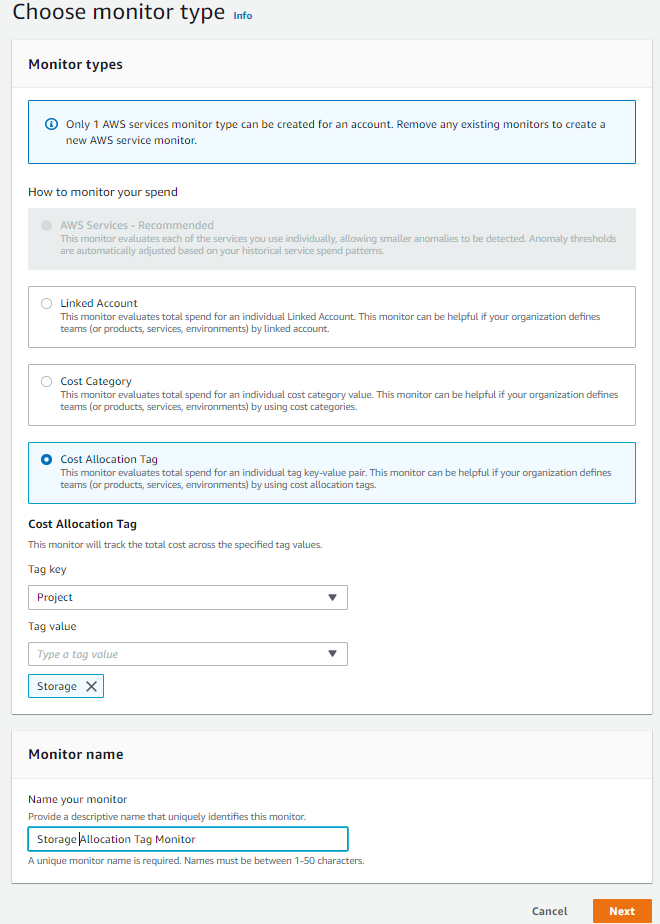Image resolution: width=660 pixels, height=924 pixels.
Task: Select the Linked Account radio button
Action: 46,304
